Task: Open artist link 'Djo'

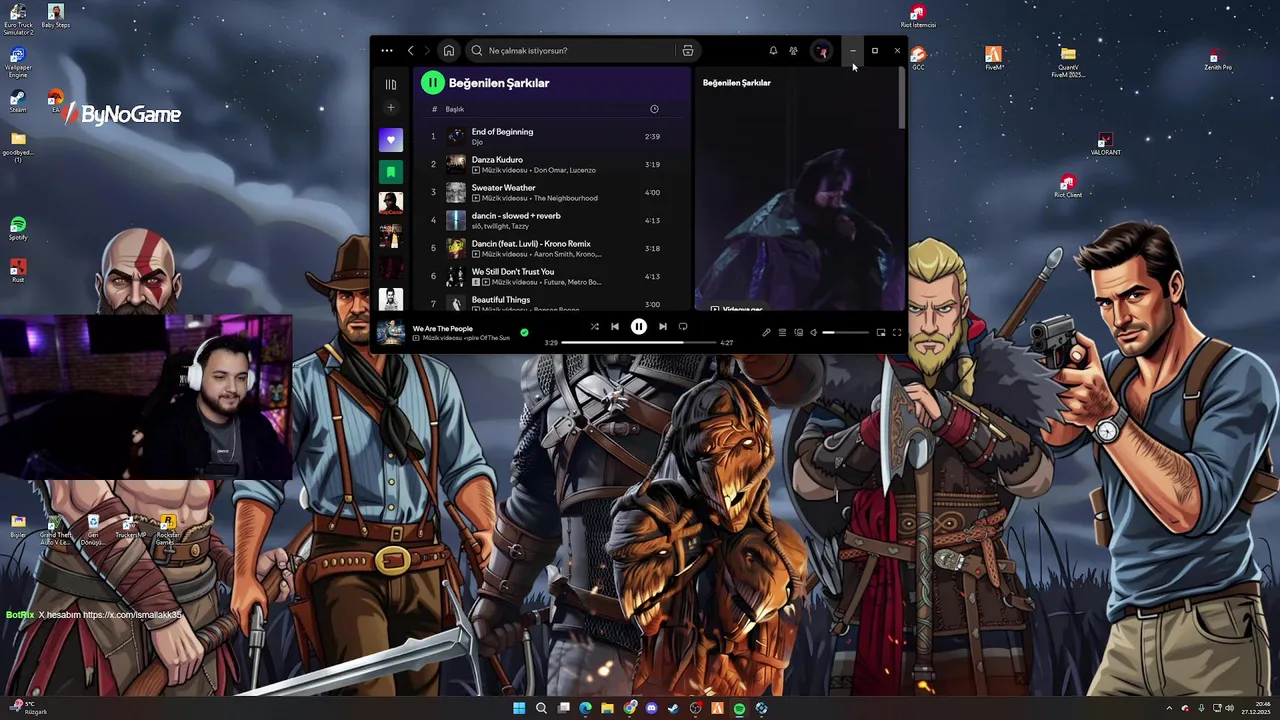Action: [477, 142]
